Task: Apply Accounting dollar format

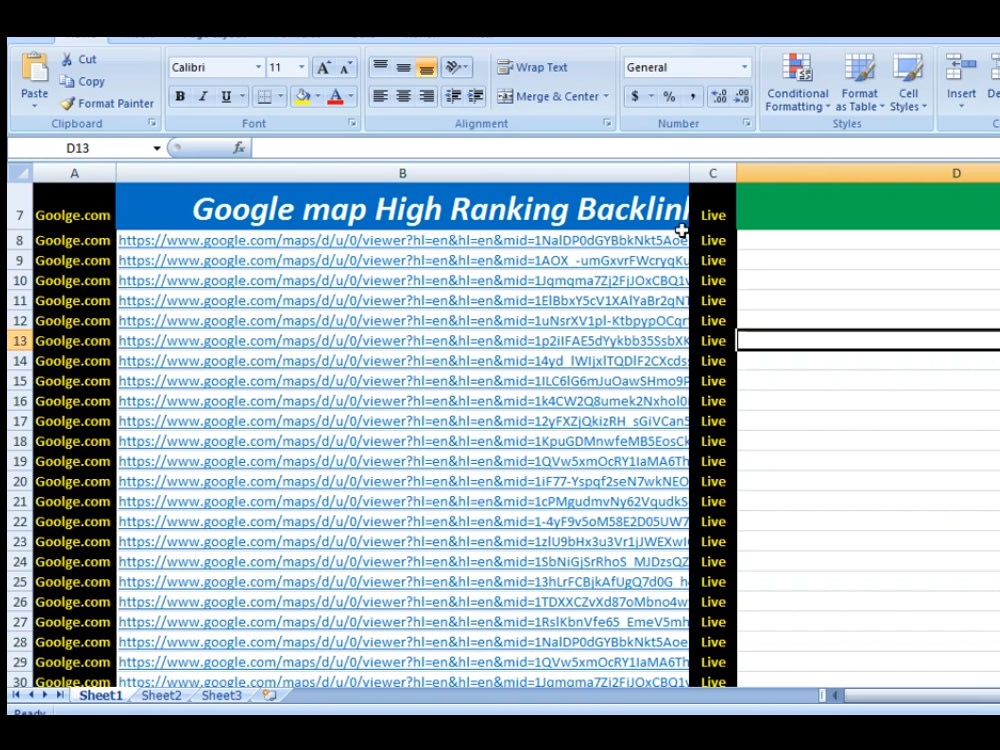Action: point(635,96)
